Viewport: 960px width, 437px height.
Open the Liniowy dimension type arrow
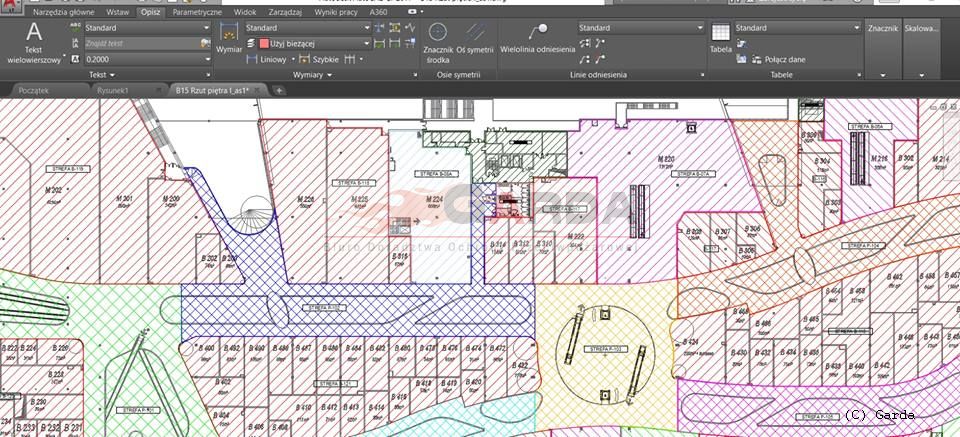click(x=293, y=59)
